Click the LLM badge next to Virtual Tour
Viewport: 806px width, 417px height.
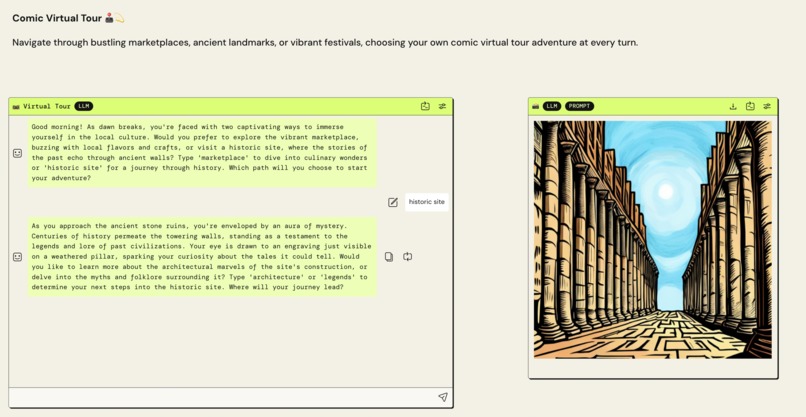point(83,106)
